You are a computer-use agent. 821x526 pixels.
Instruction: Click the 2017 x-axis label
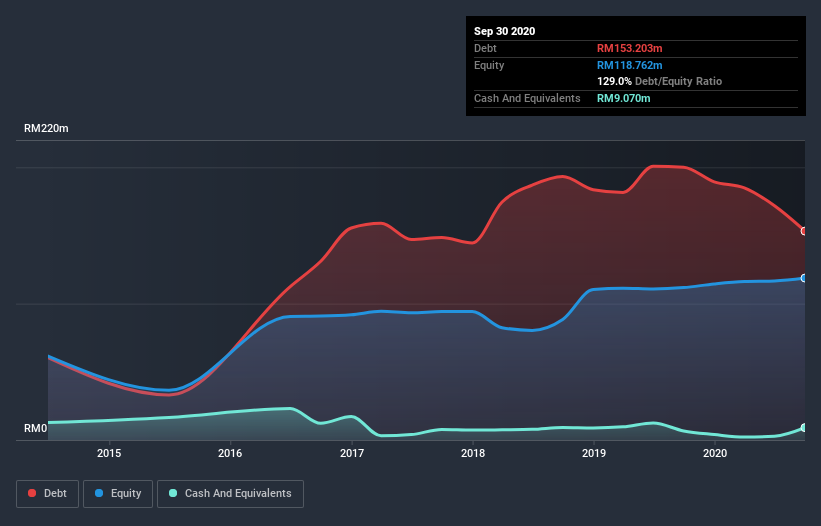tap(352, 453)
